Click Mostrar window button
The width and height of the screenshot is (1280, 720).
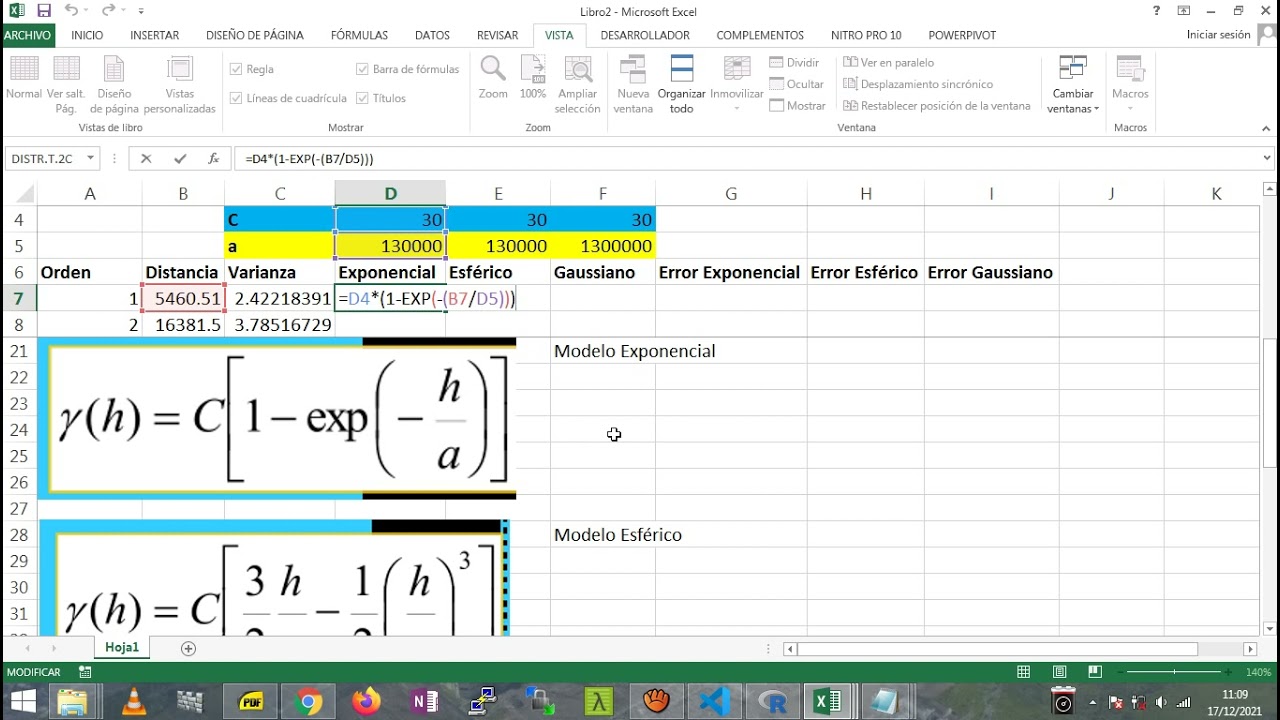[797, 106]
